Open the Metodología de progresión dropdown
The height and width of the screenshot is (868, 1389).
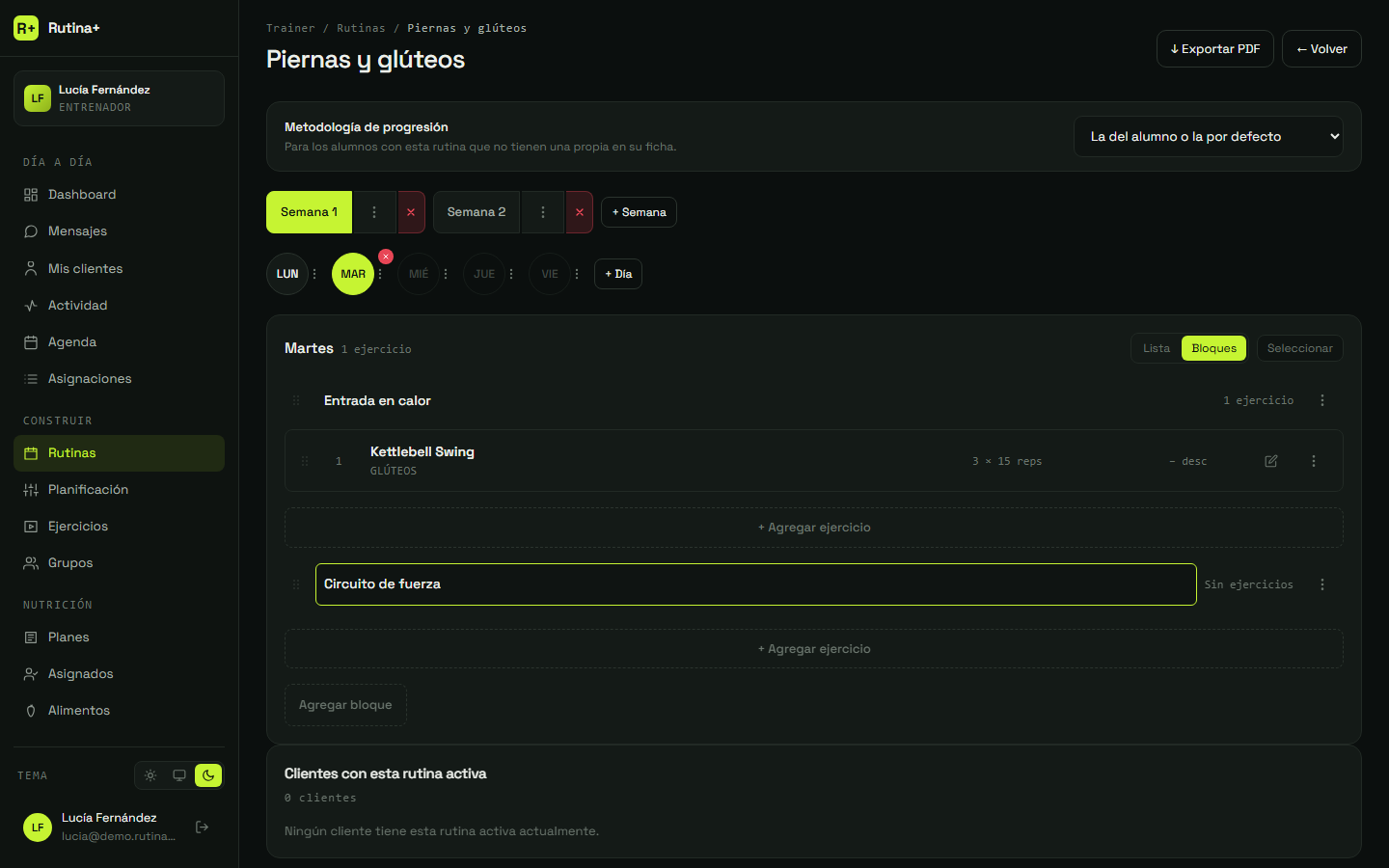[1209, 137]
